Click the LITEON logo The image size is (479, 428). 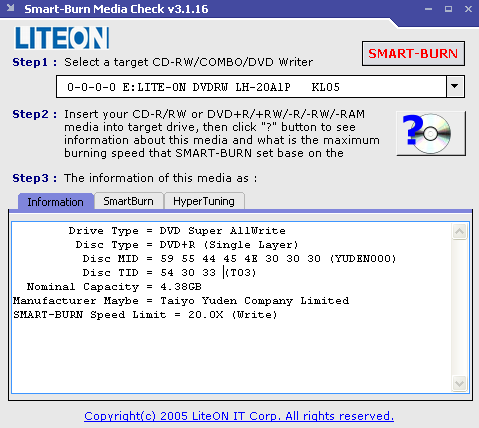[x=62, y=38]
